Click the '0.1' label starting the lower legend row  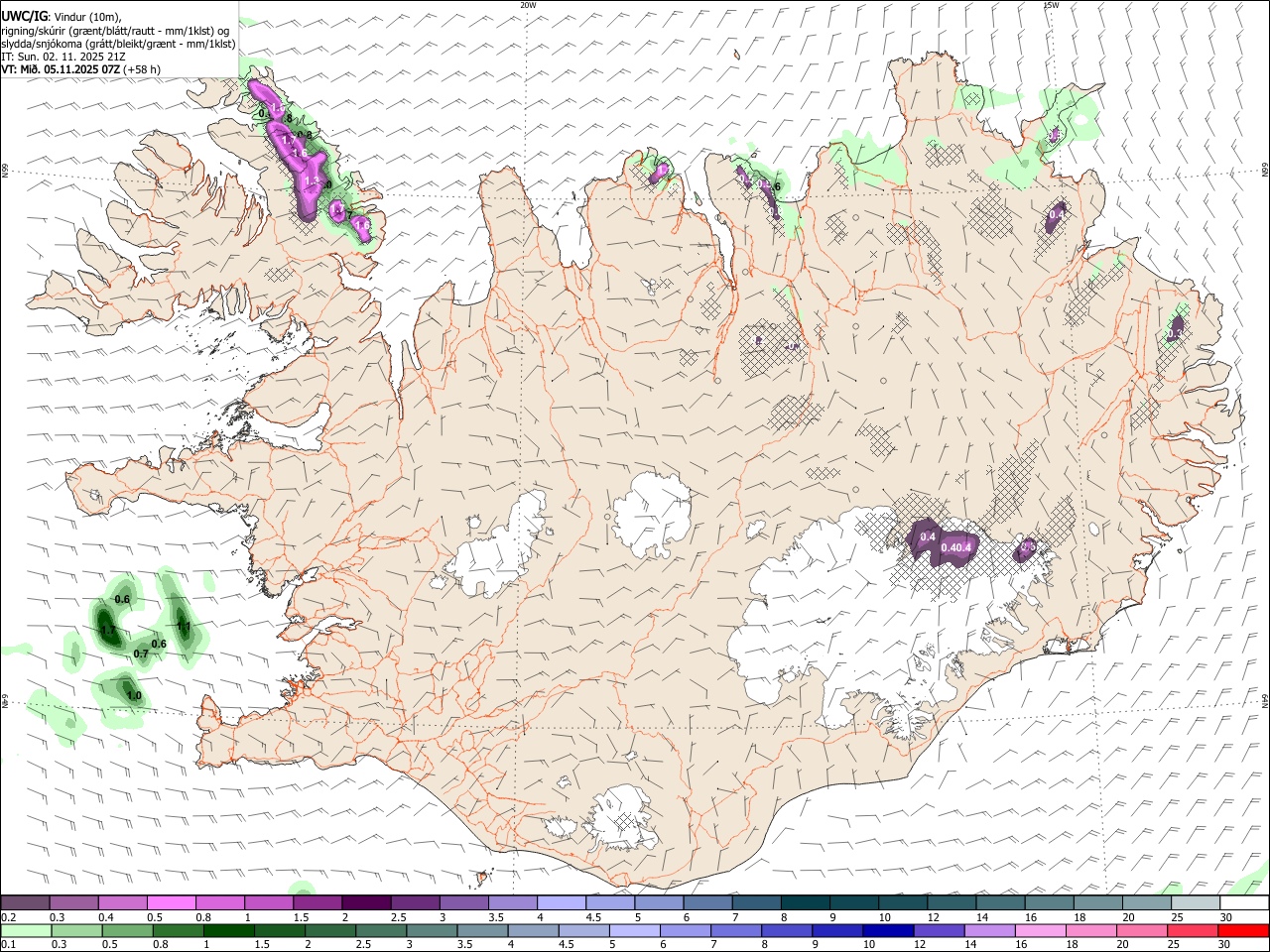click(8, 944)
